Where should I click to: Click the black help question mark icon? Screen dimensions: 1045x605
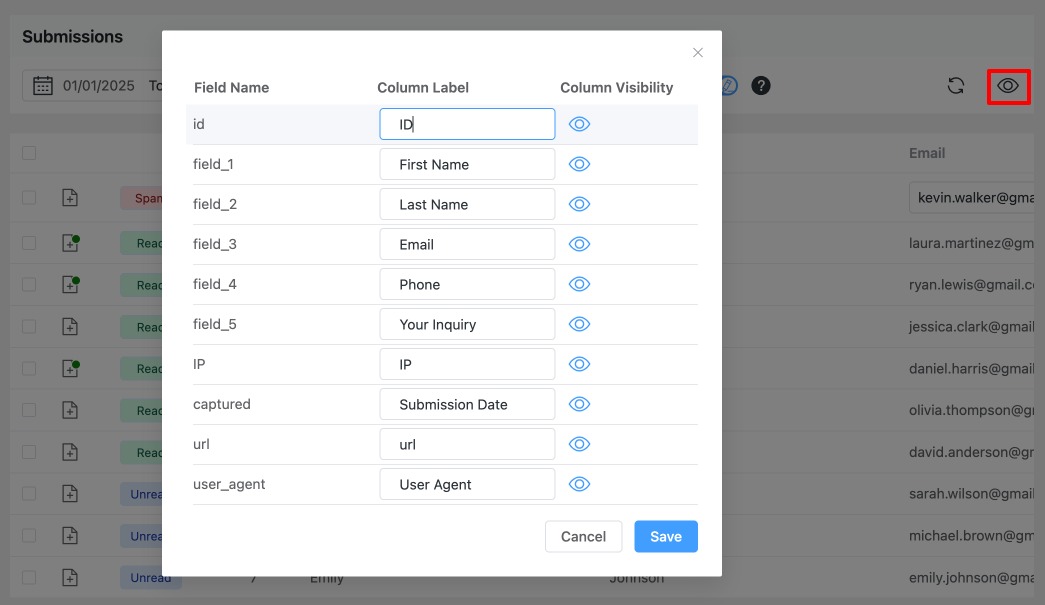(x=761, y=86)
